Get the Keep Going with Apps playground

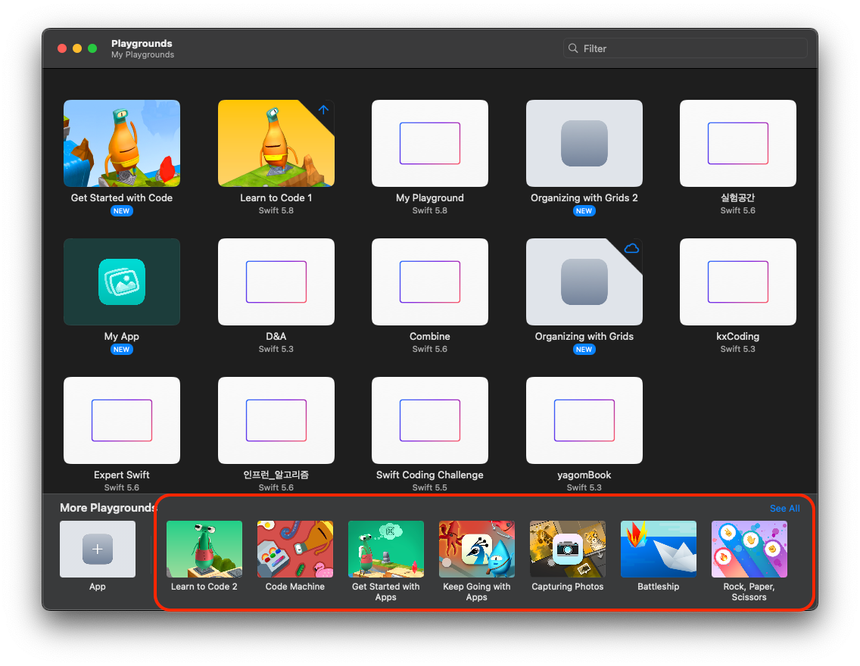[477, 549]
